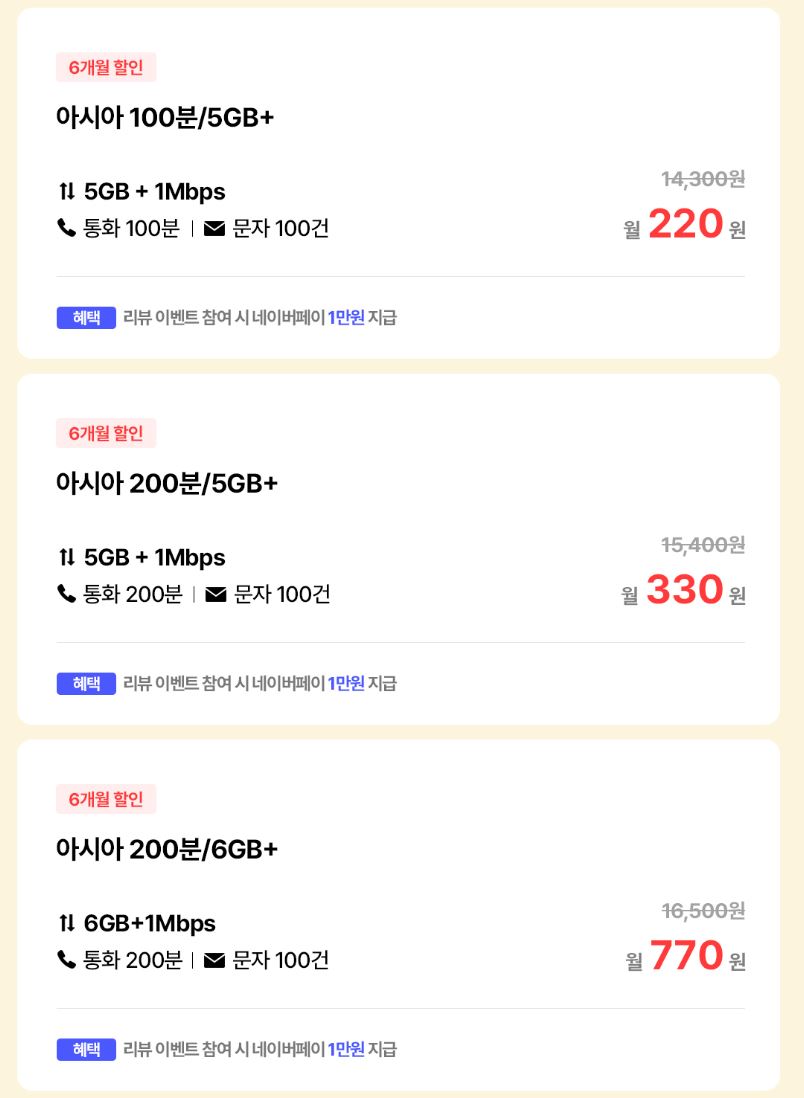Click data arrows icon in 아시아 100분/5GB+ card
This screenshot has width=804, height=1098.
point(67,191)
